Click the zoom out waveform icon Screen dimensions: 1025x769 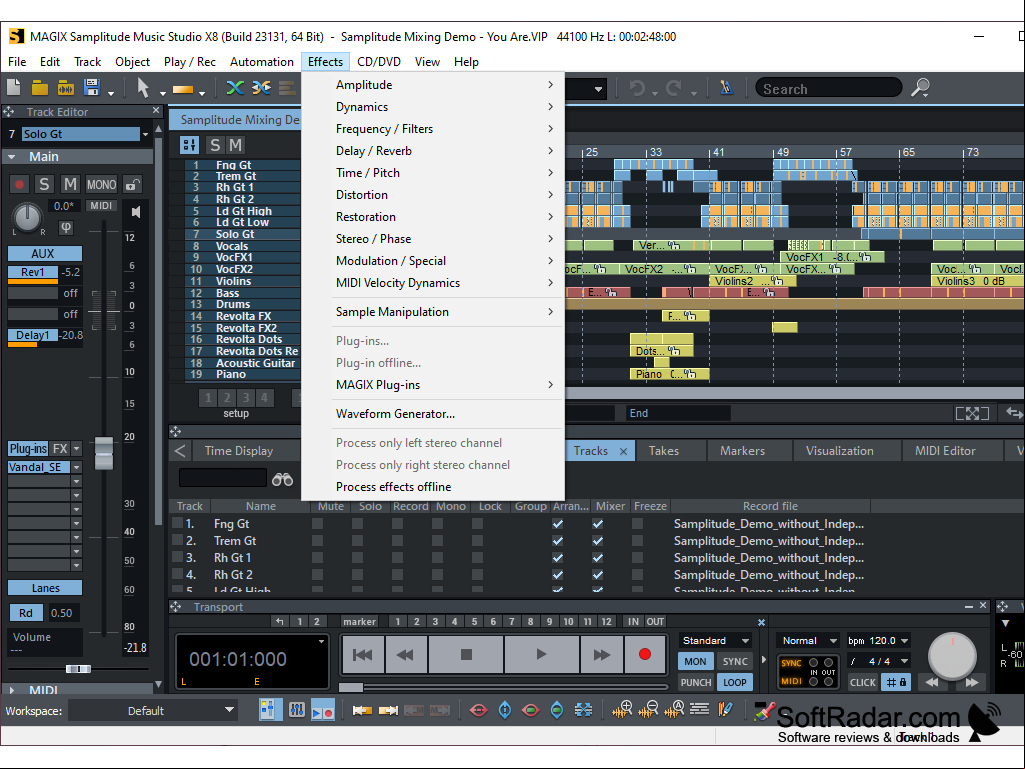[x=648, y=709]
